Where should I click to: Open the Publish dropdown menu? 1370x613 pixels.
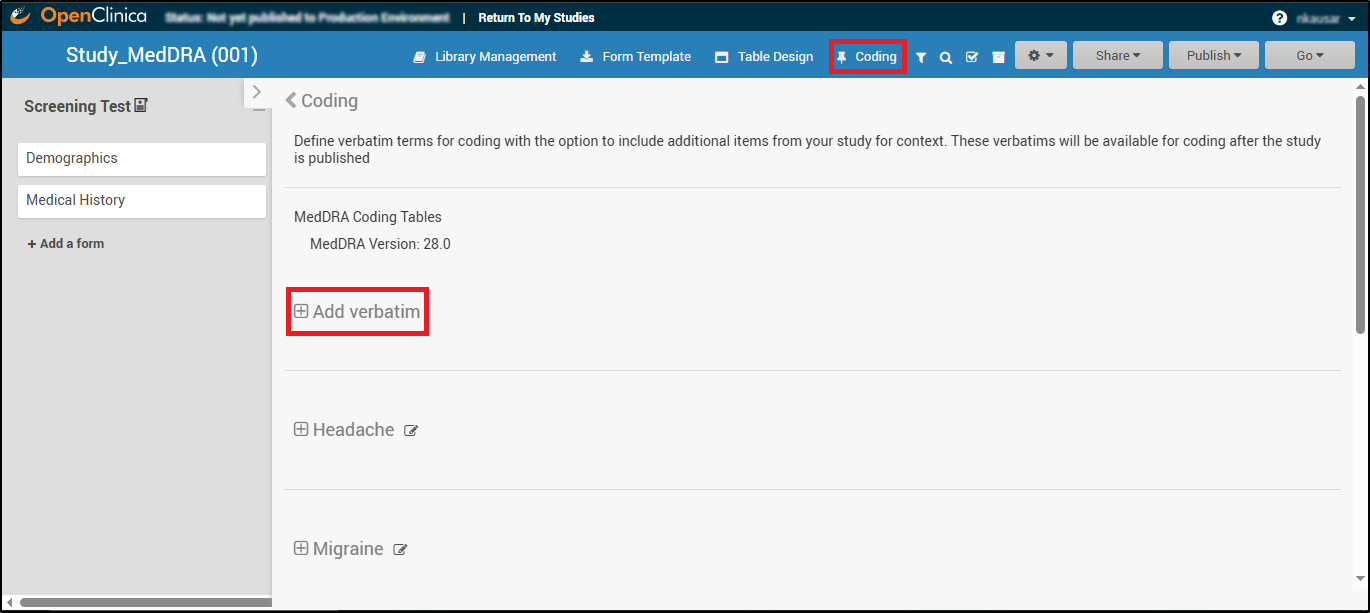tap(1213, 56)
